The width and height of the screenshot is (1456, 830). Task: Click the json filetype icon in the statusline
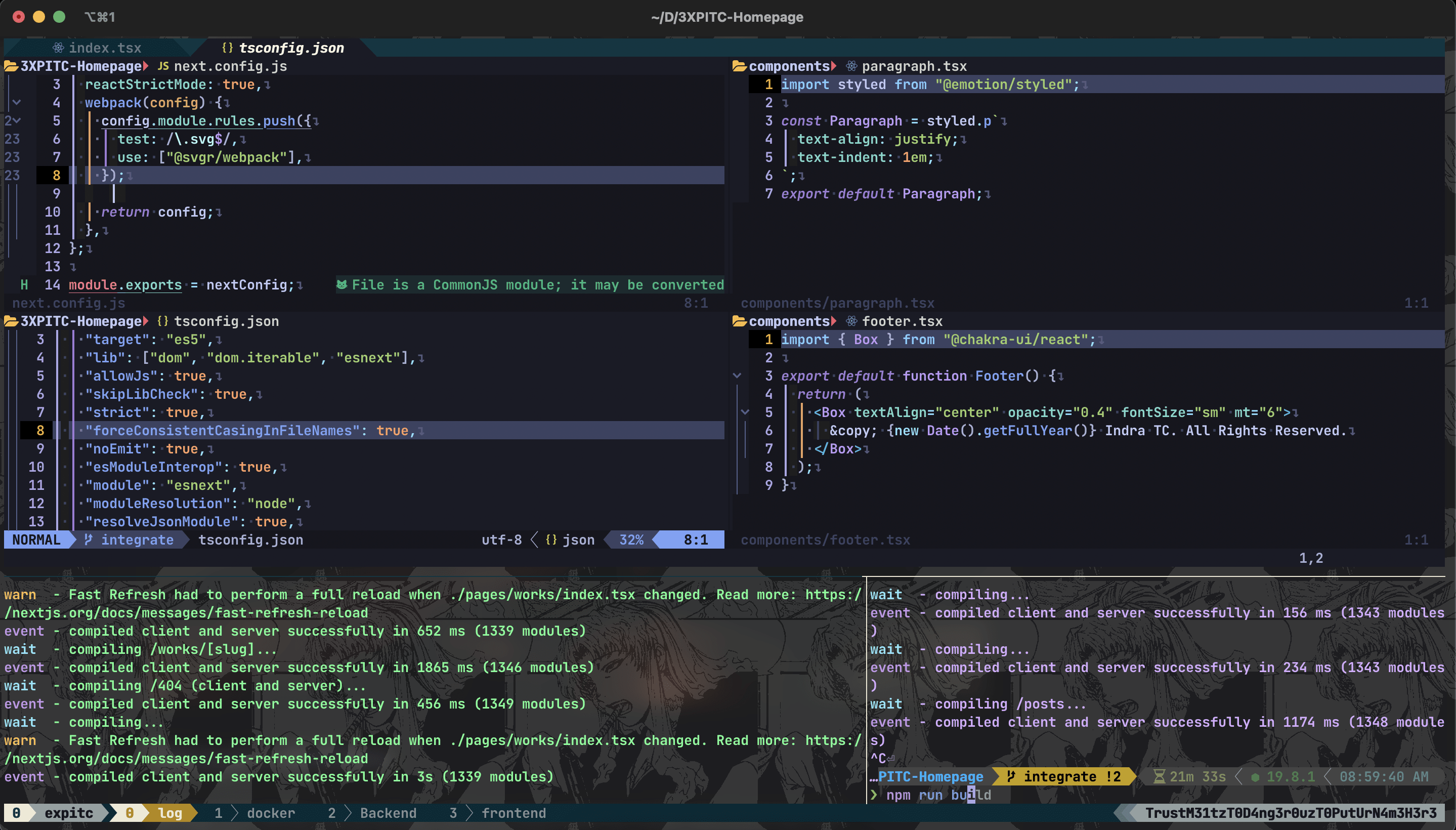[551, 539]
